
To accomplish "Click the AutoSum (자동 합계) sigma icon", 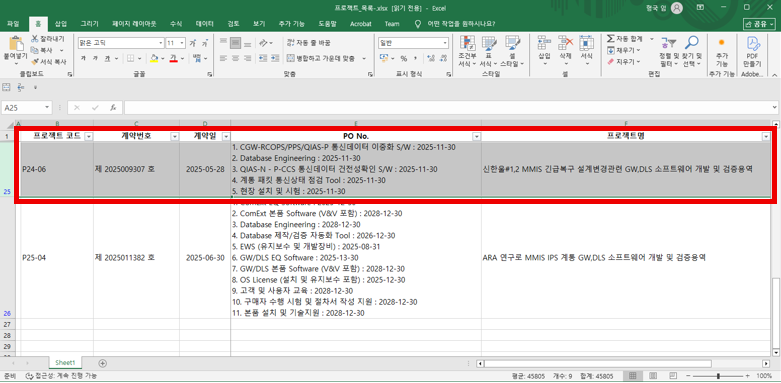I will pyautogui.click(x=611, y=39).
